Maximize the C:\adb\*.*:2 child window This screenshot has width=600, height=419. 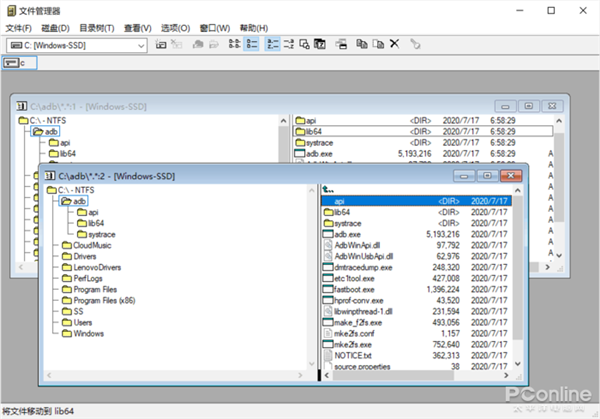click(486, 176)
